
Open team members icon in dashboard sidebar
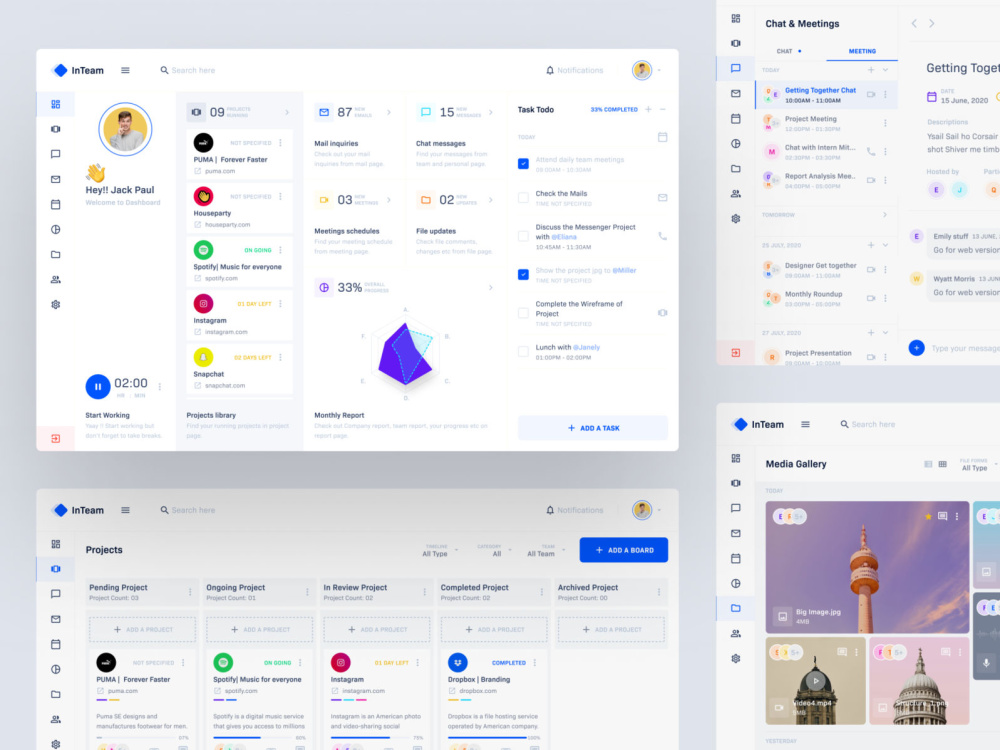click(55, 279)
